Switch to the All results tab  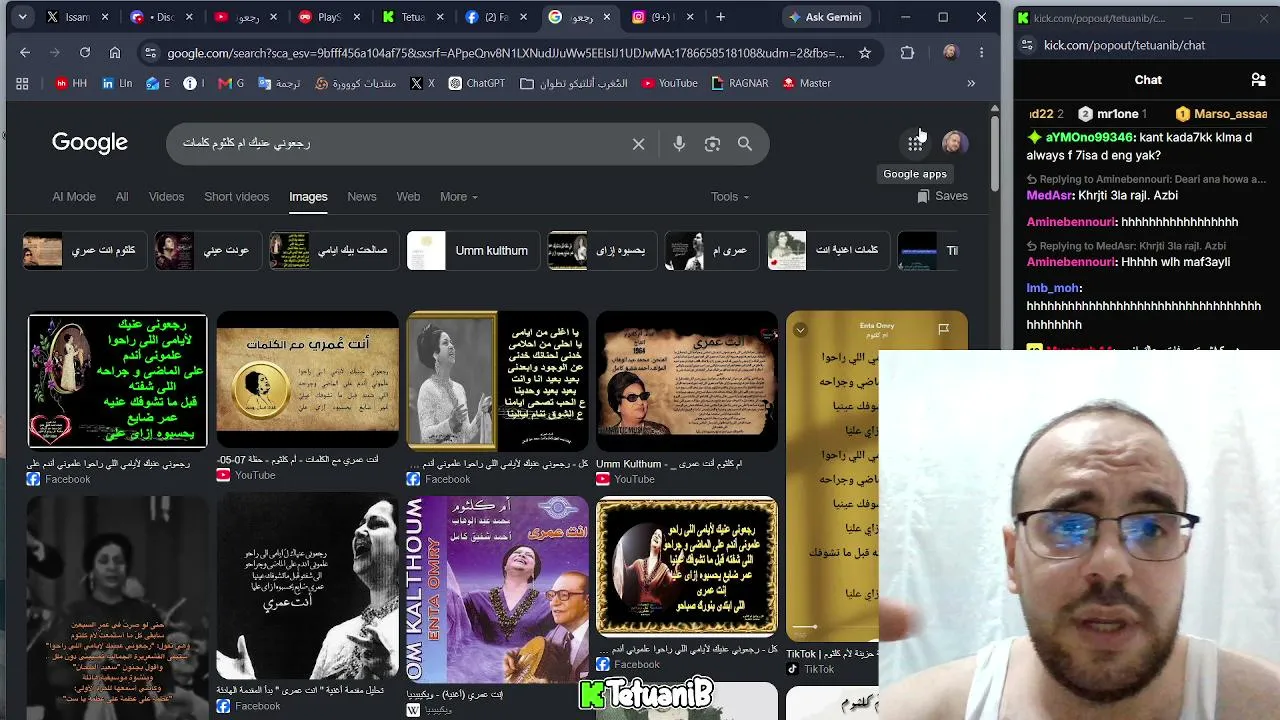click(122, 197)
